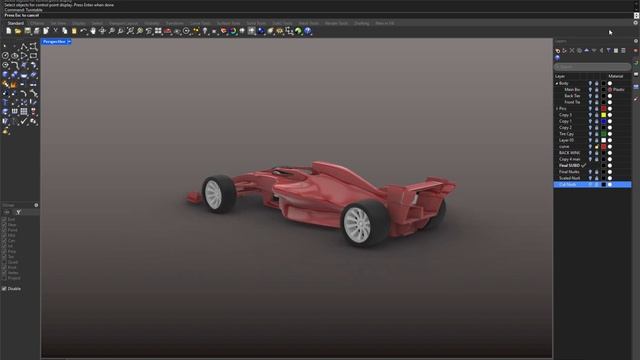Open the Perspective viewport dropdown arrow

point(69,42)
